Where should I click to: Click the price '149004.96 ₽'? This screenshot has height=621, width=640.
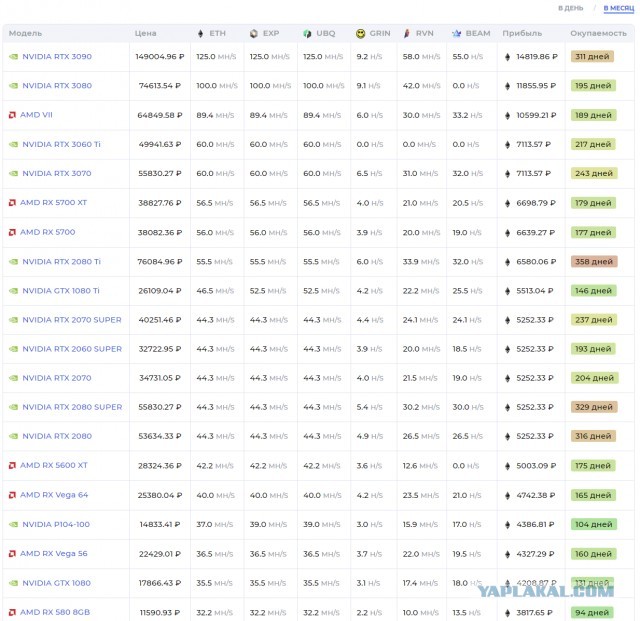coord(160,57)
